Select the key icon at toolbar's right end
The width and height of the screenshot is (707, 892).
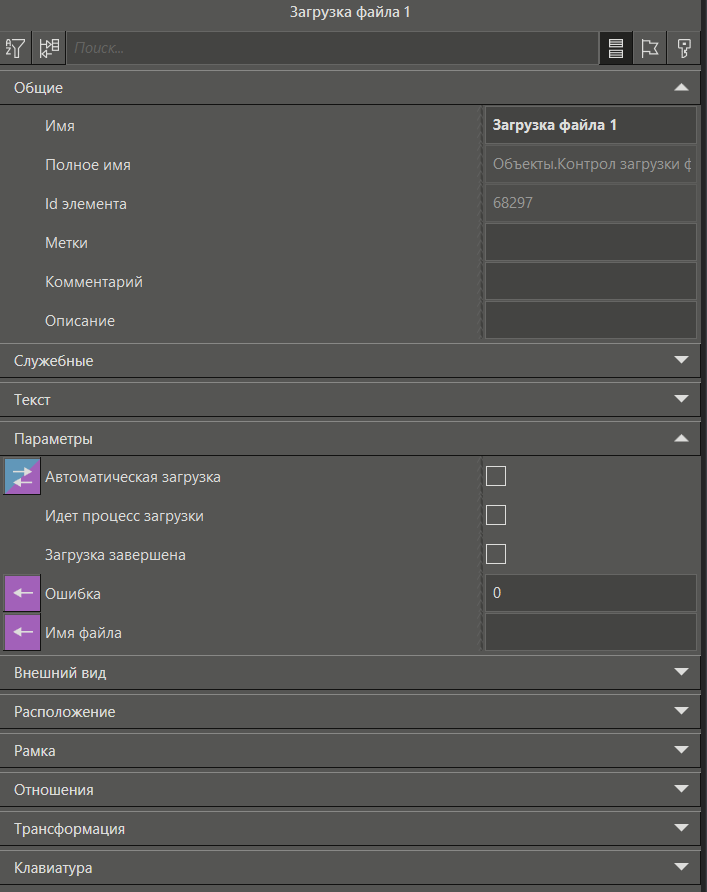coord(684,47)
